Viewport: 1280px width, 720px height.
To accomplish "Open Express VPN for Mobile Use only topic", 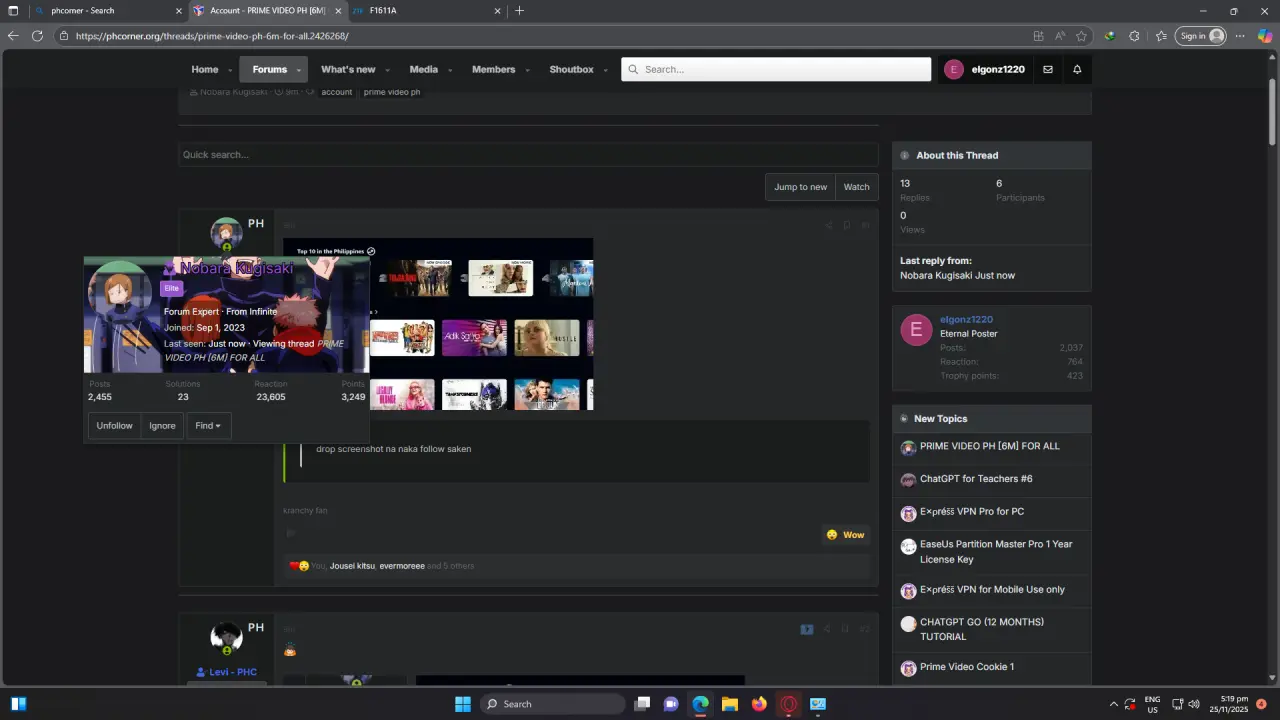I will [x=992, y=590].
